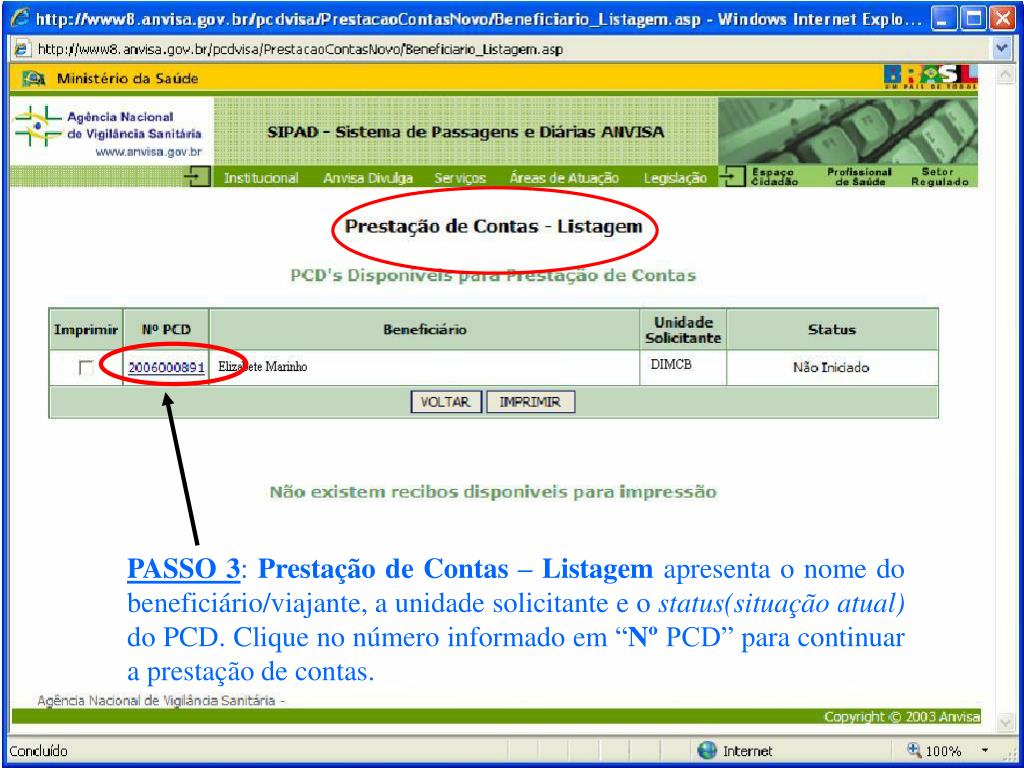Click the Brasil government logo
1024x768 pixels.
(931, 77)
